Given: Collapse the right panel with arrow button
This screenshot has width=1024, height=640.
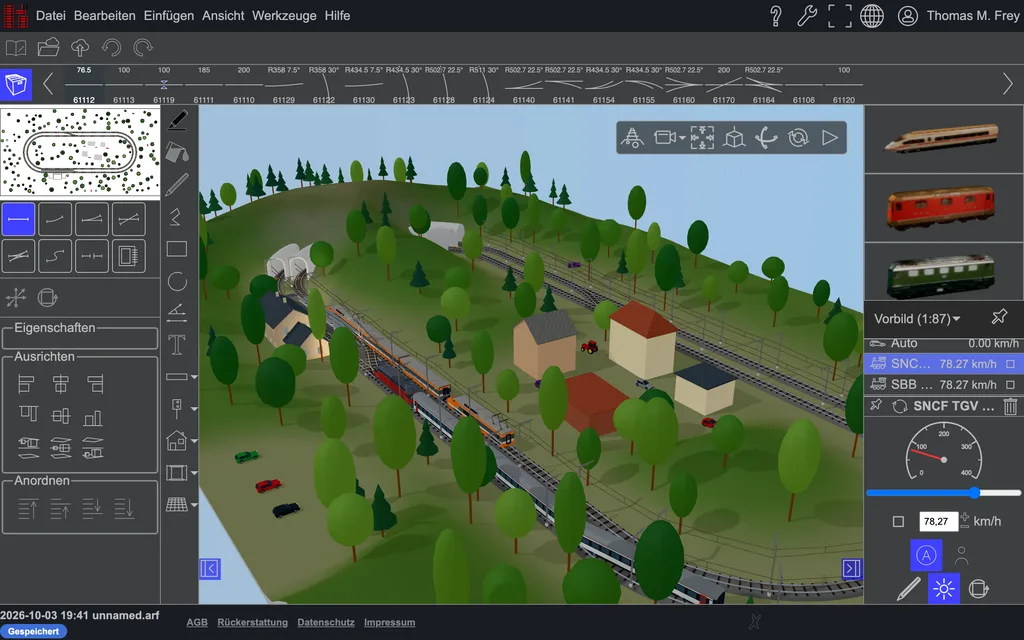Looking at the screenshot, I should coord(852,569).
